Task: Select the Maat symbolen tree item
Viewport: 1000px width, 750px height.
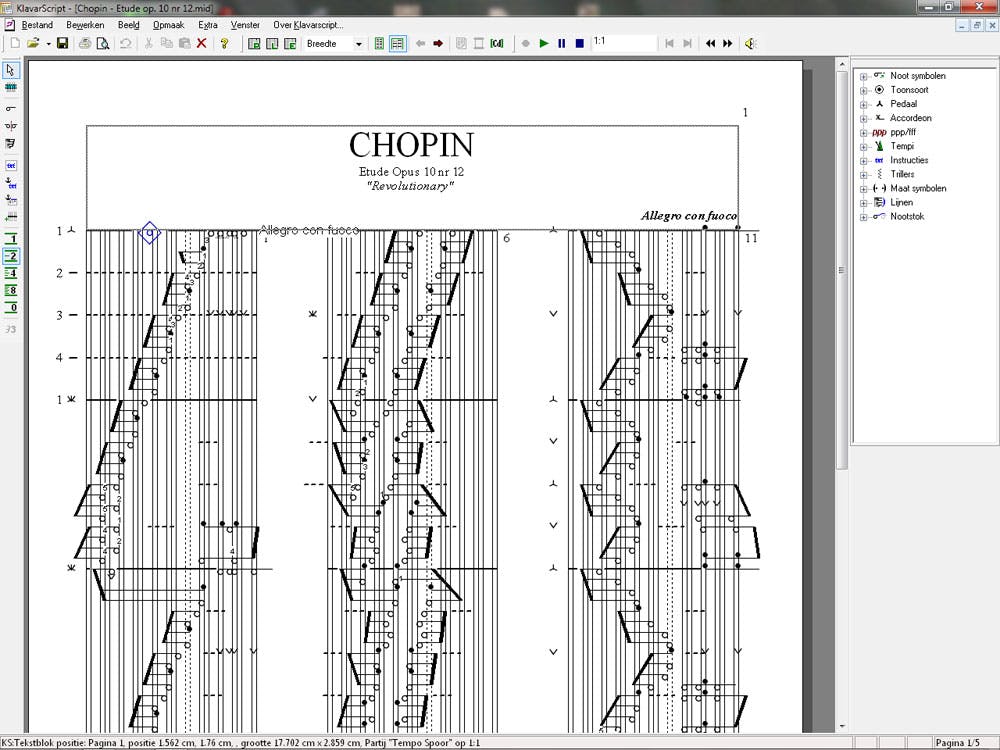Action: coord(918,188)
